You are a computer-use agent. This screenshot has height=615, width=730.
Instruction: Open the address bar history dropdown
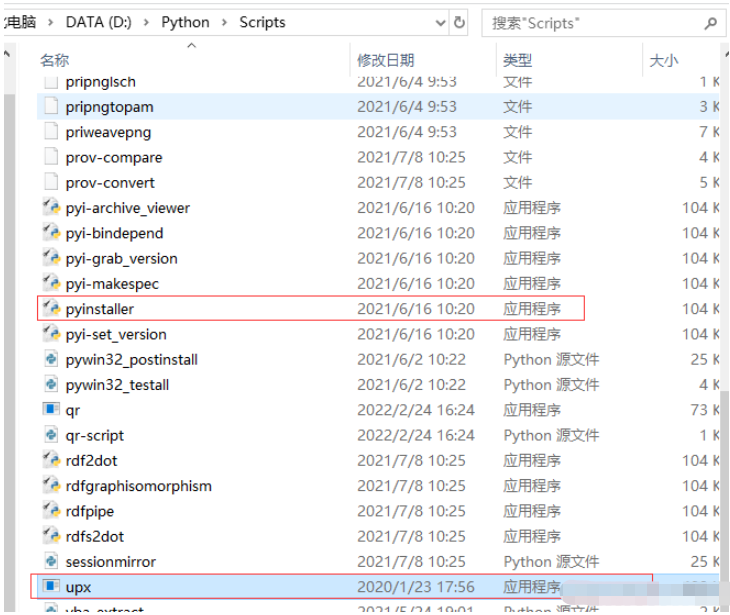tap(440, 22)
